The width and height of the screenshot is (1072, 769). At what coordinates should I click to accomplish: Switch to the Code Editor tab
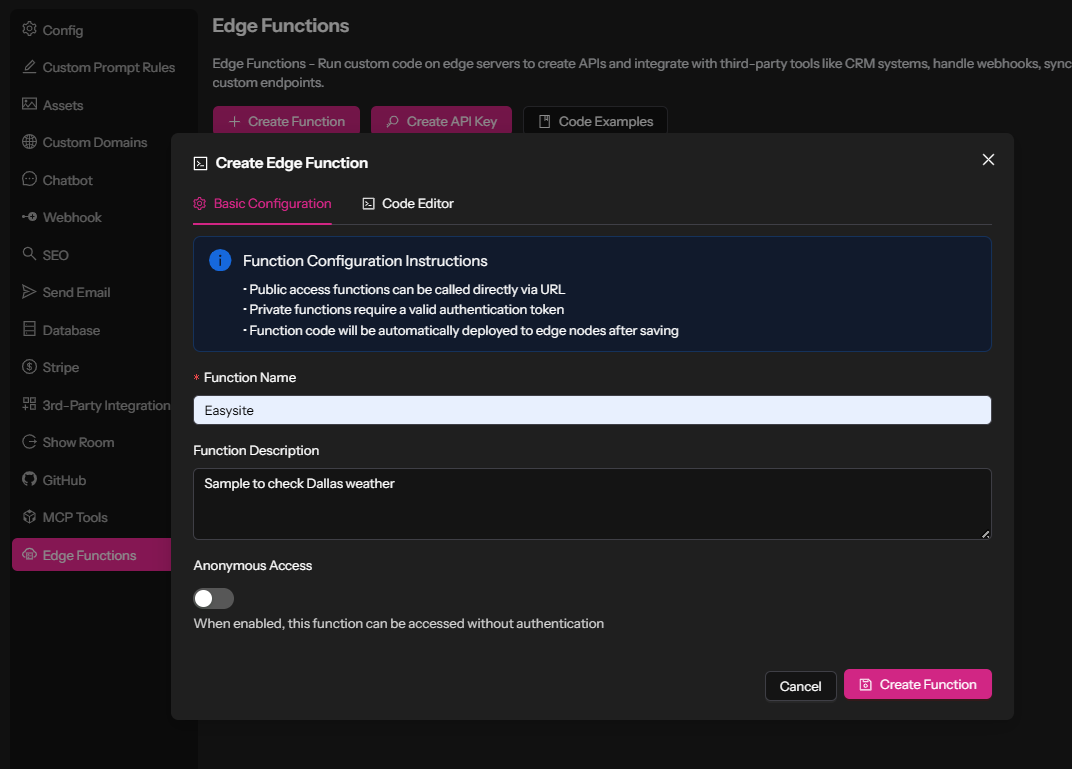(x=408, y=203)
